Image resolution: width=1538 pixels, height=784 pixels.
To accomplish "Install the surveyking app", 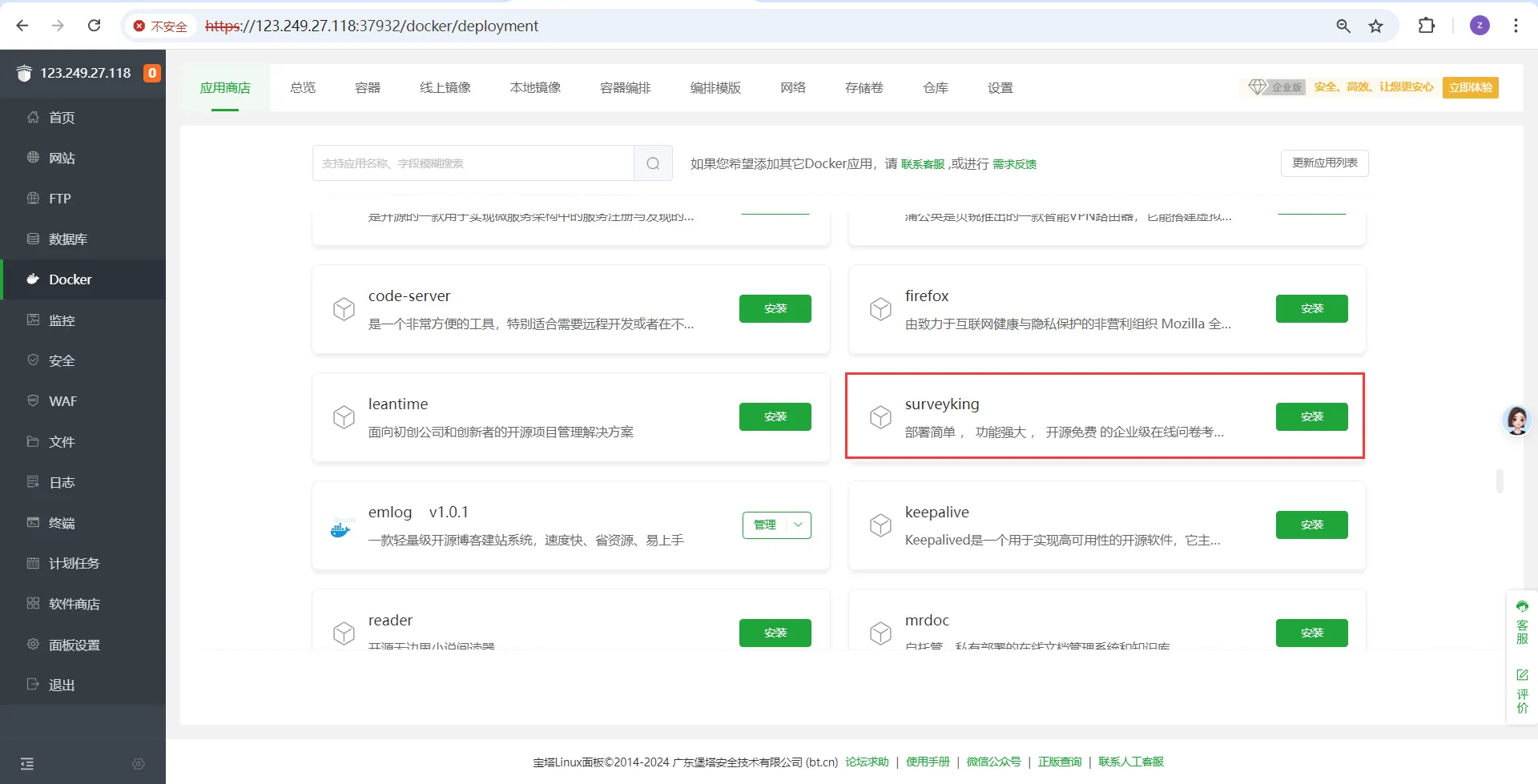I will (x=1312, y=417).
